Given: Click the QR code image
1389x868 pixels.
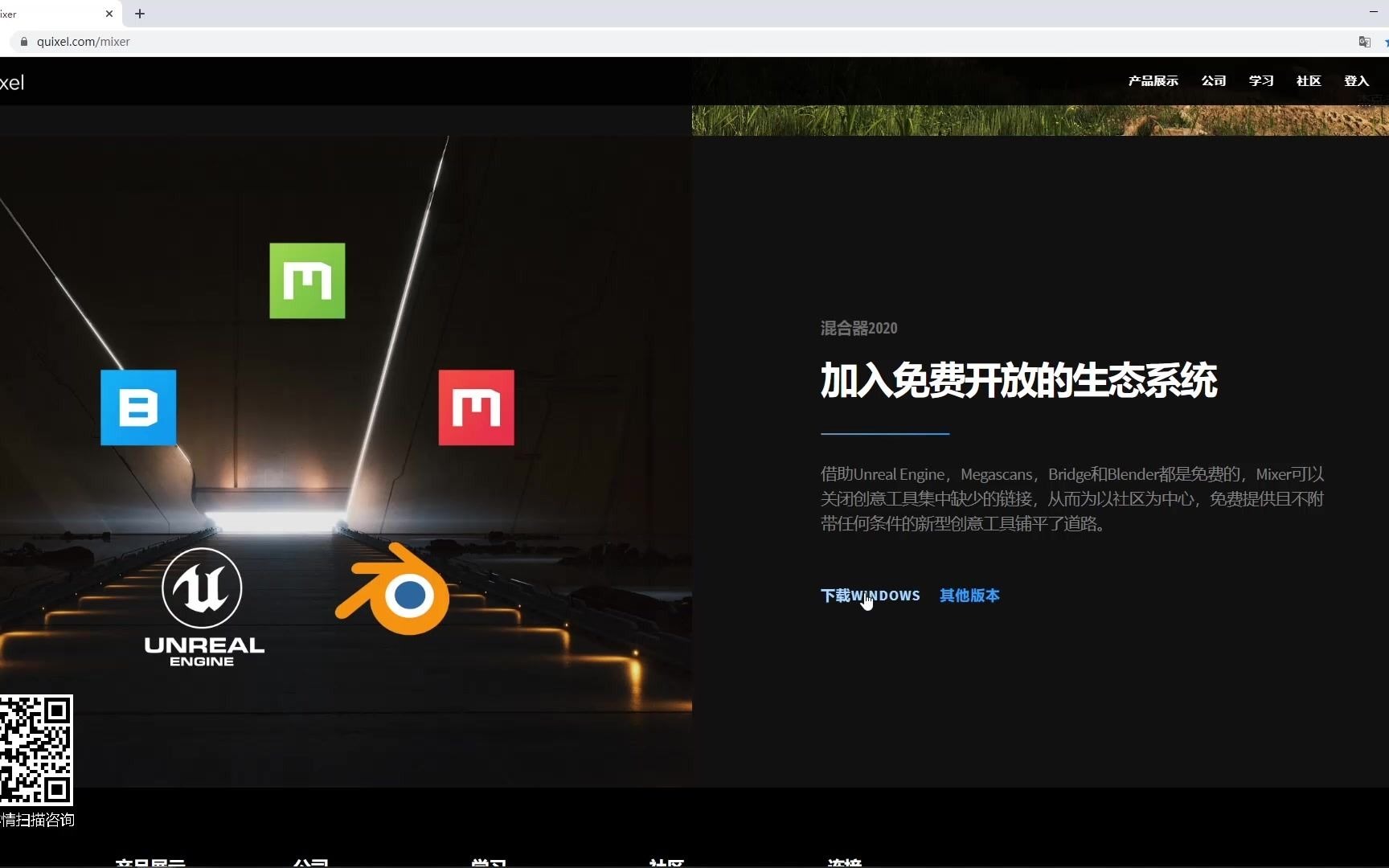Looking at the screenshot, I should click(x=36, y=750).
